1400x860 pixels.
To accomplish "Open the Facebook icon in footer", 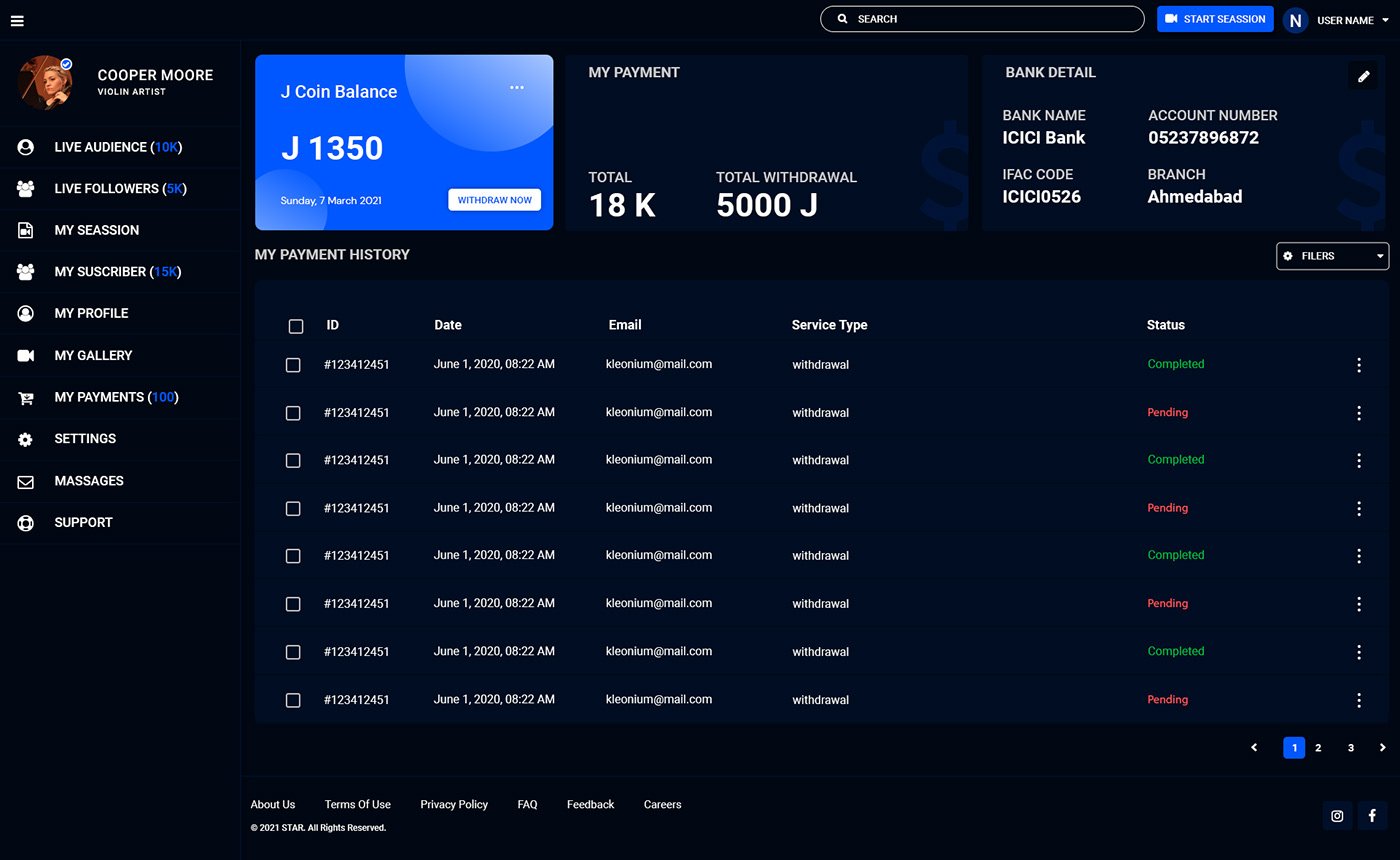I will point(1372,816).
